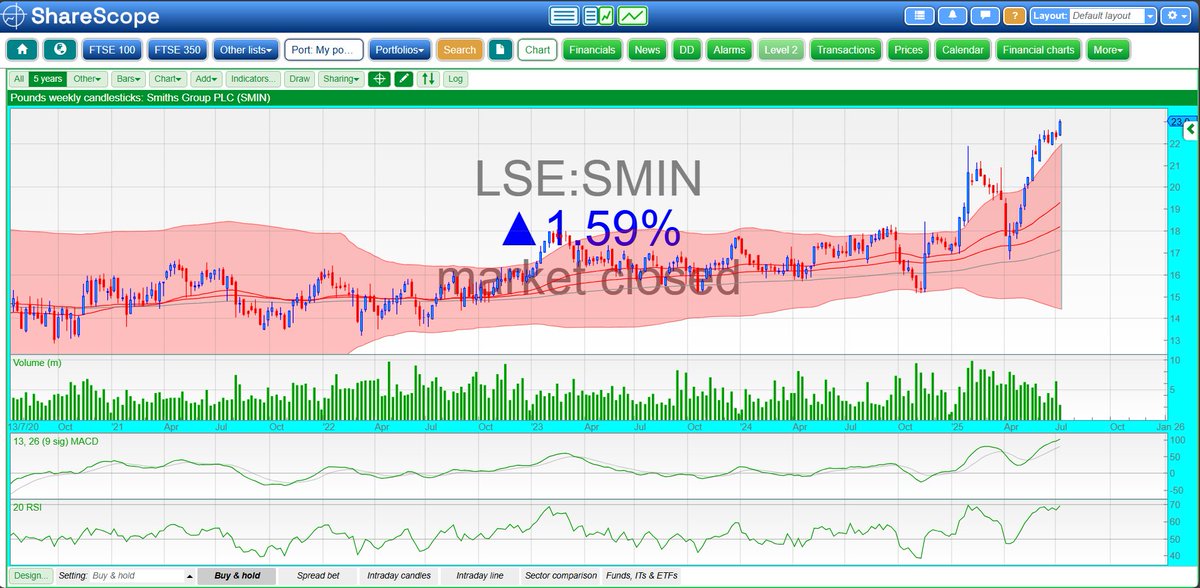1200x588 pixels.
Task: Open the Other time range dropdown
Action: point(87,78)
